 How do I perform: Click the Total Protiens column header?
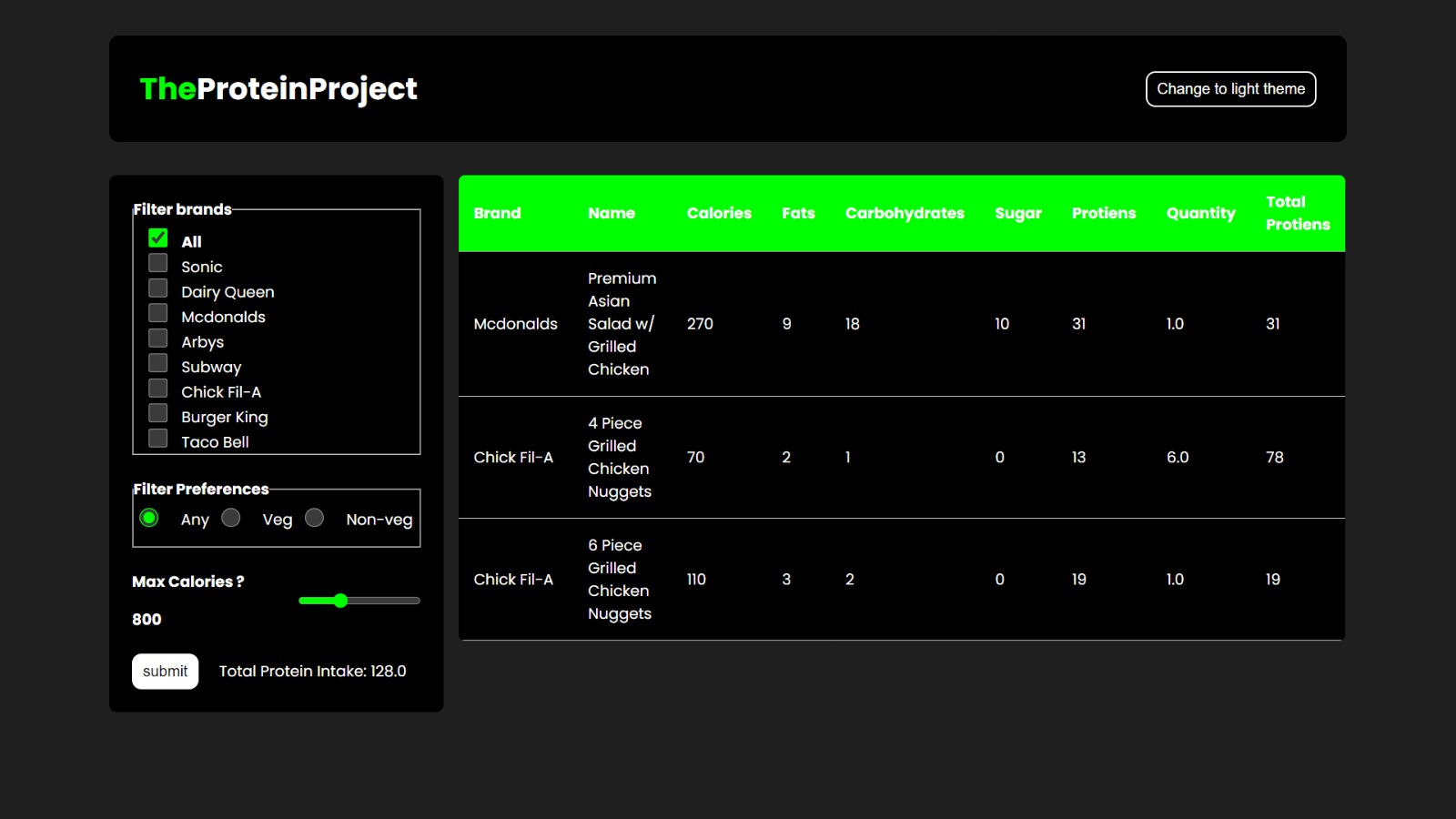pyautogui.click(x=1298, y=213)
